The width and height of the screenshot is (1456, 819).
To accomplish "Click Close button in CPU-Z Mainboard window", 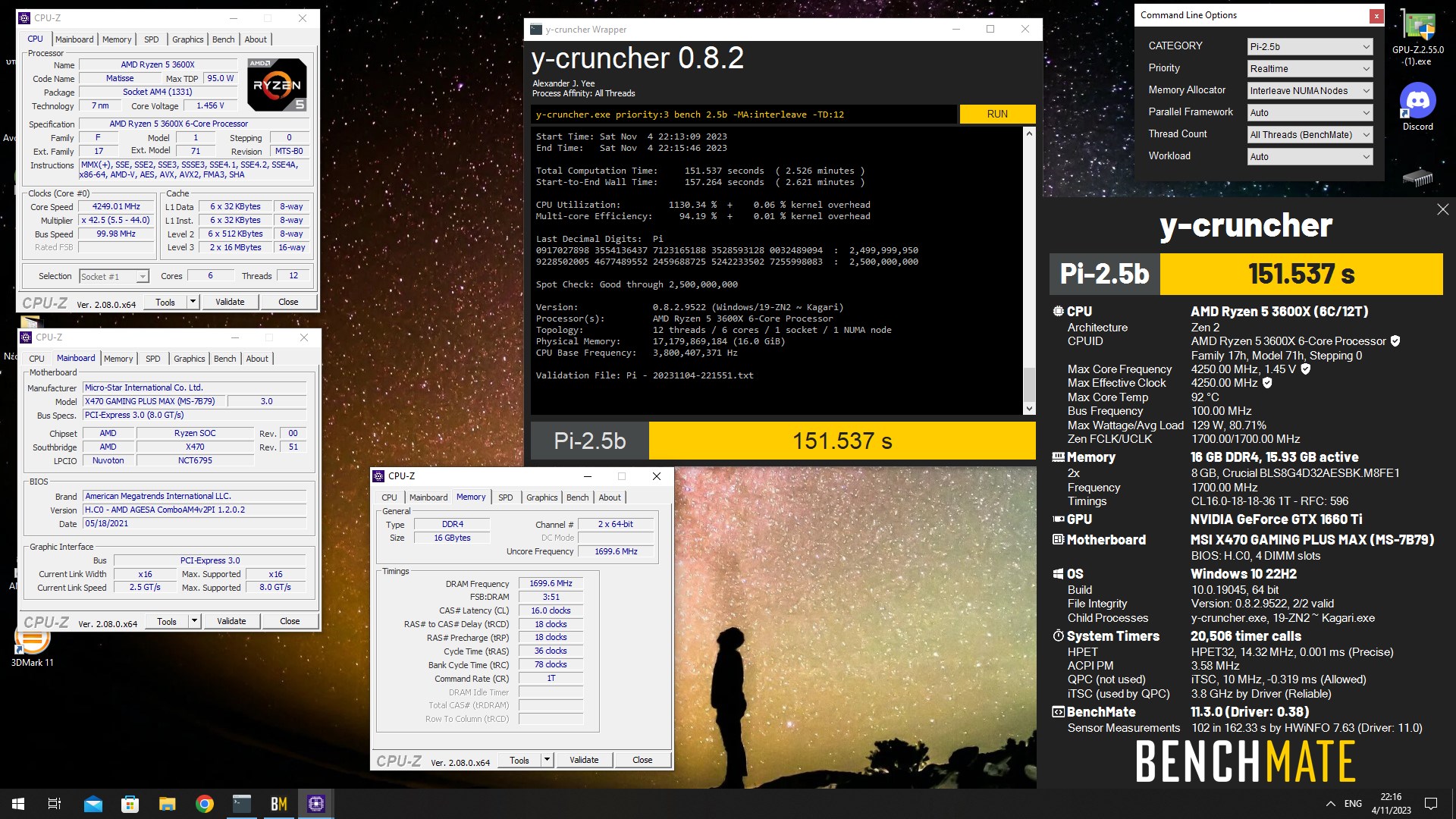I will (290, 621).
